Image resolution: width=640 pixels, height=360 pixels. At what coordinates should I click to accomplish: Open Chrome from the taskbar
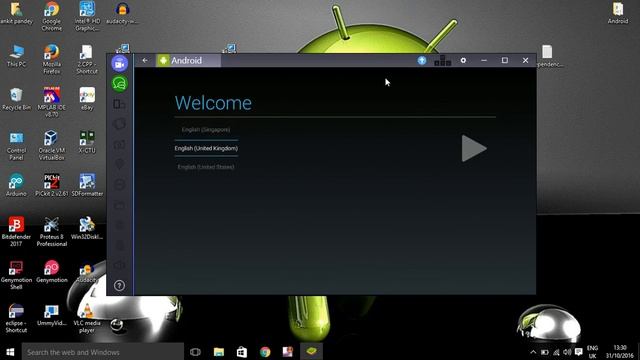point(265,352)
